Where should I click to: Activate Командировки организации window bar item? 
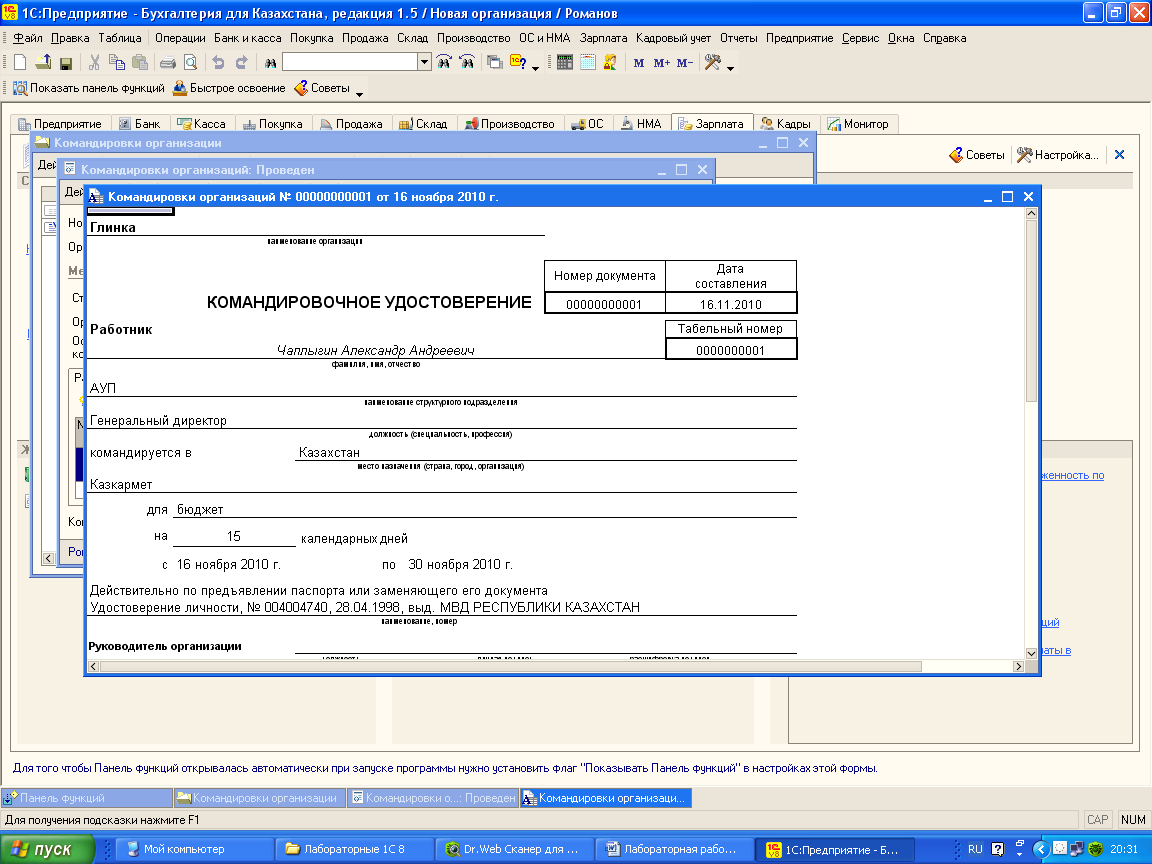259,798
